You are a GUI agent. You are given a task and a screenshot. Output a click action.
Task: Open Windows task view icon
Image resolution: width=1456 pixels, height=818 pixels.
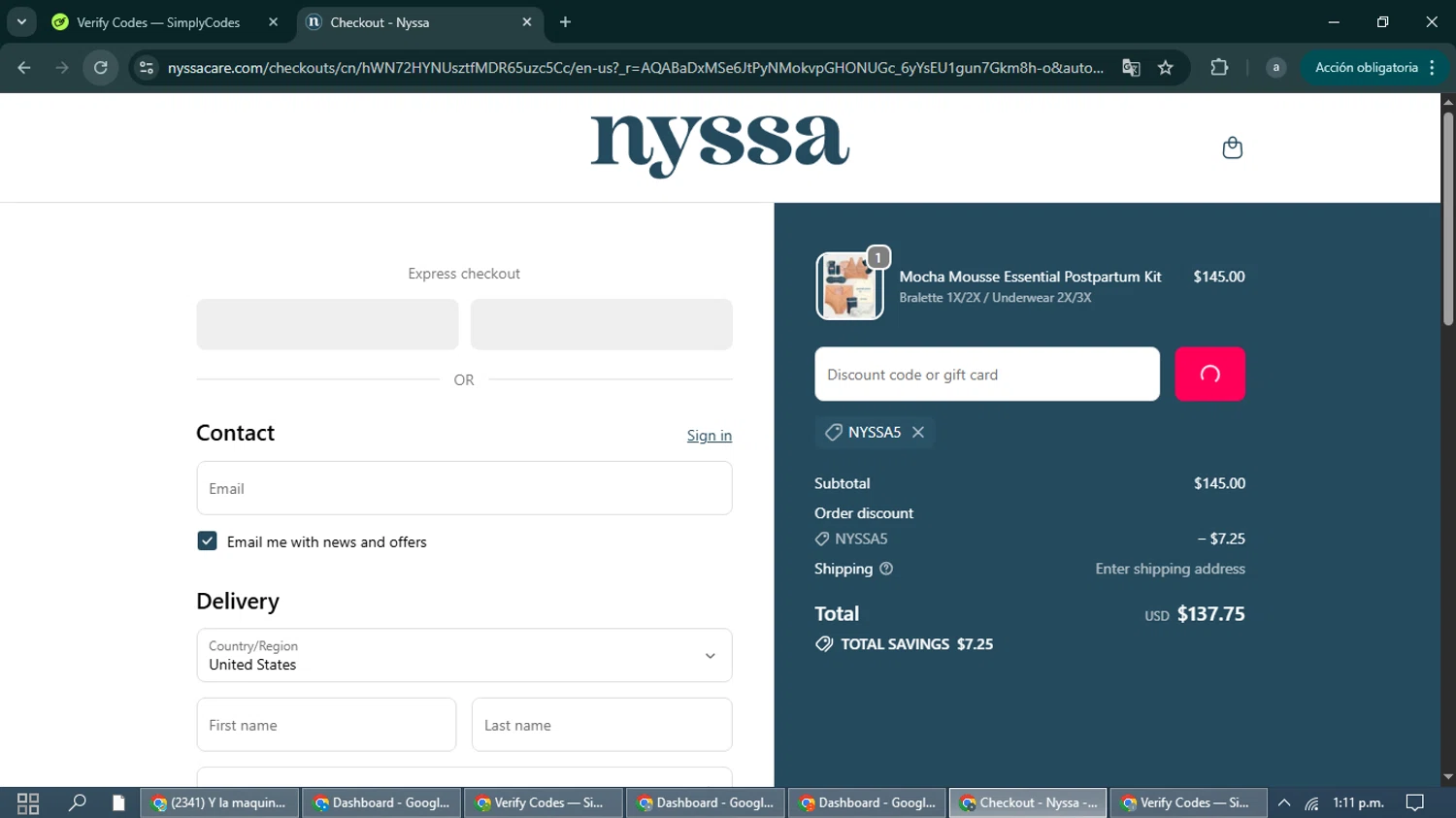[28, 802]
